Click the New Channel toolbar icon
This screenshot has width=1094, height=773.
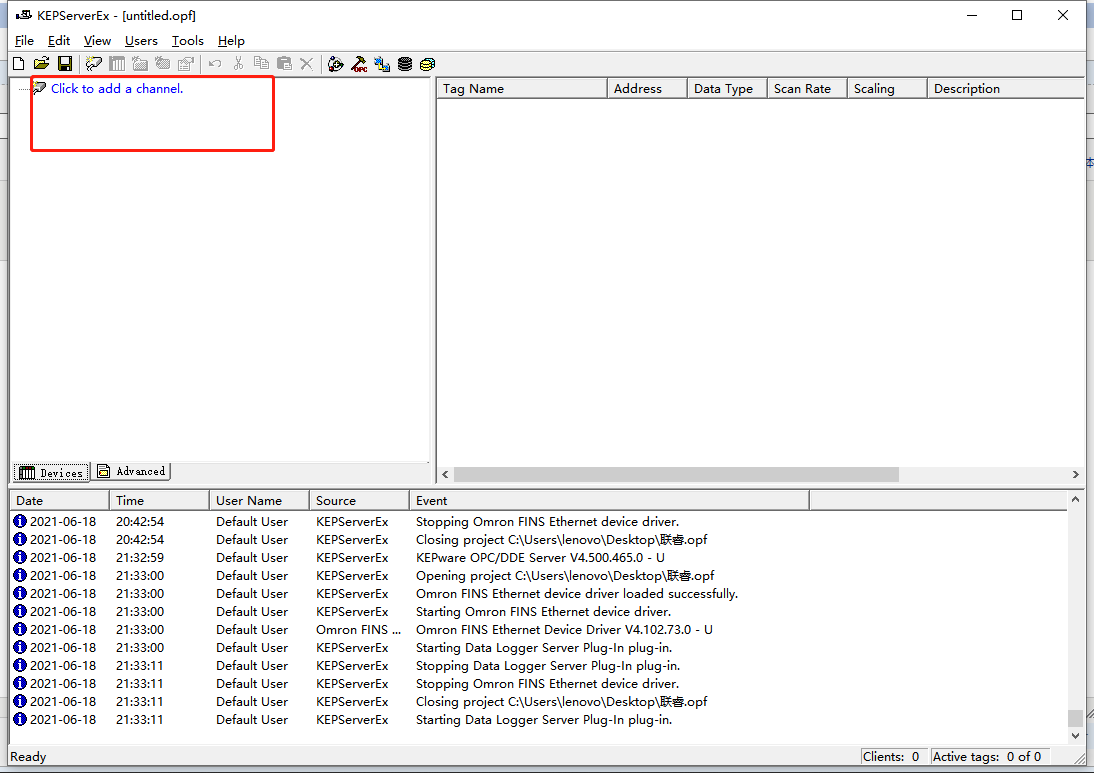click(93, 64)
